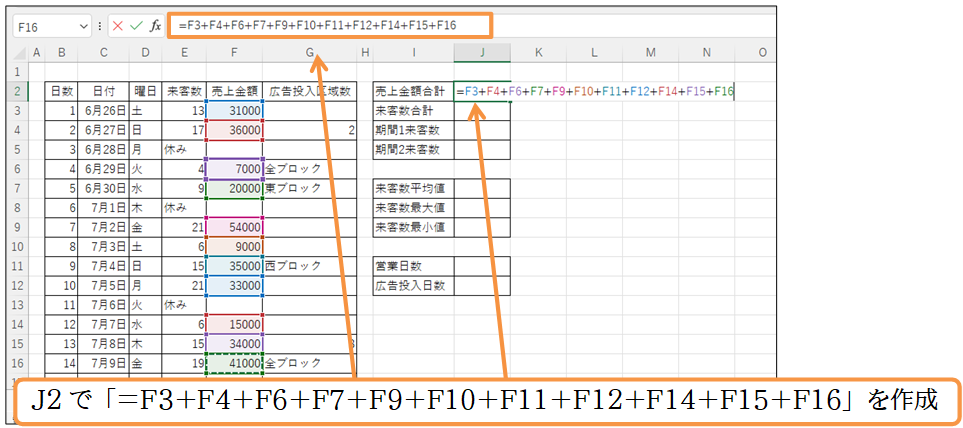Click the 6月26日 date cell
The image size is (963, 428).
103,111
